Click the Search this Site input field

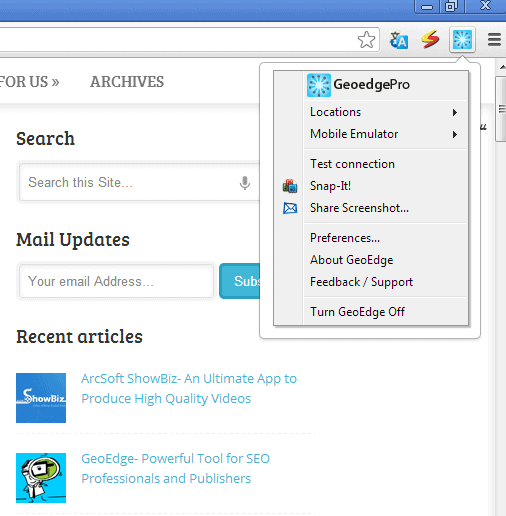(139, 182)
